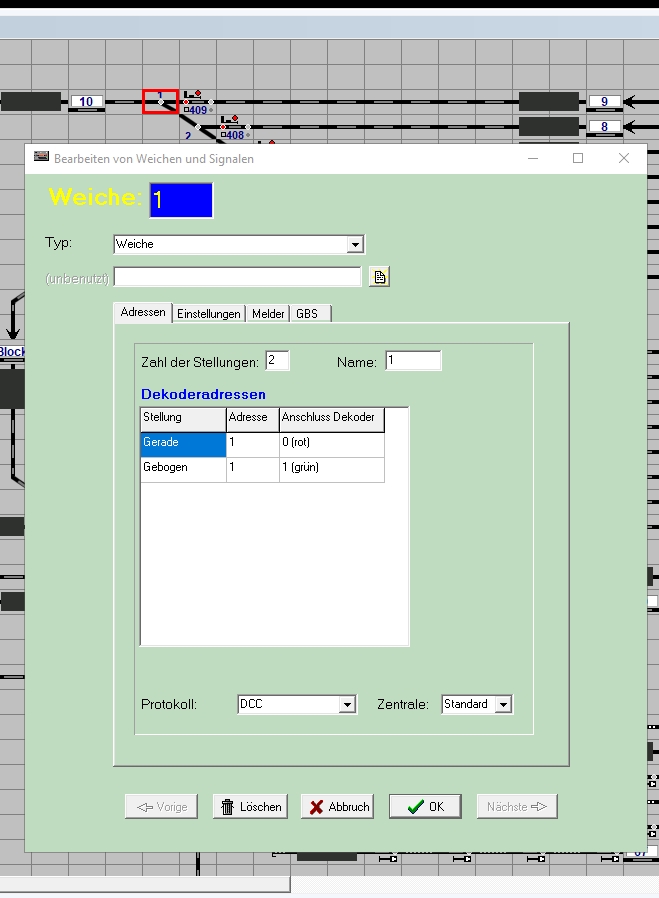
Task: Click the block labeled 10
Action: tap(86, 102)
